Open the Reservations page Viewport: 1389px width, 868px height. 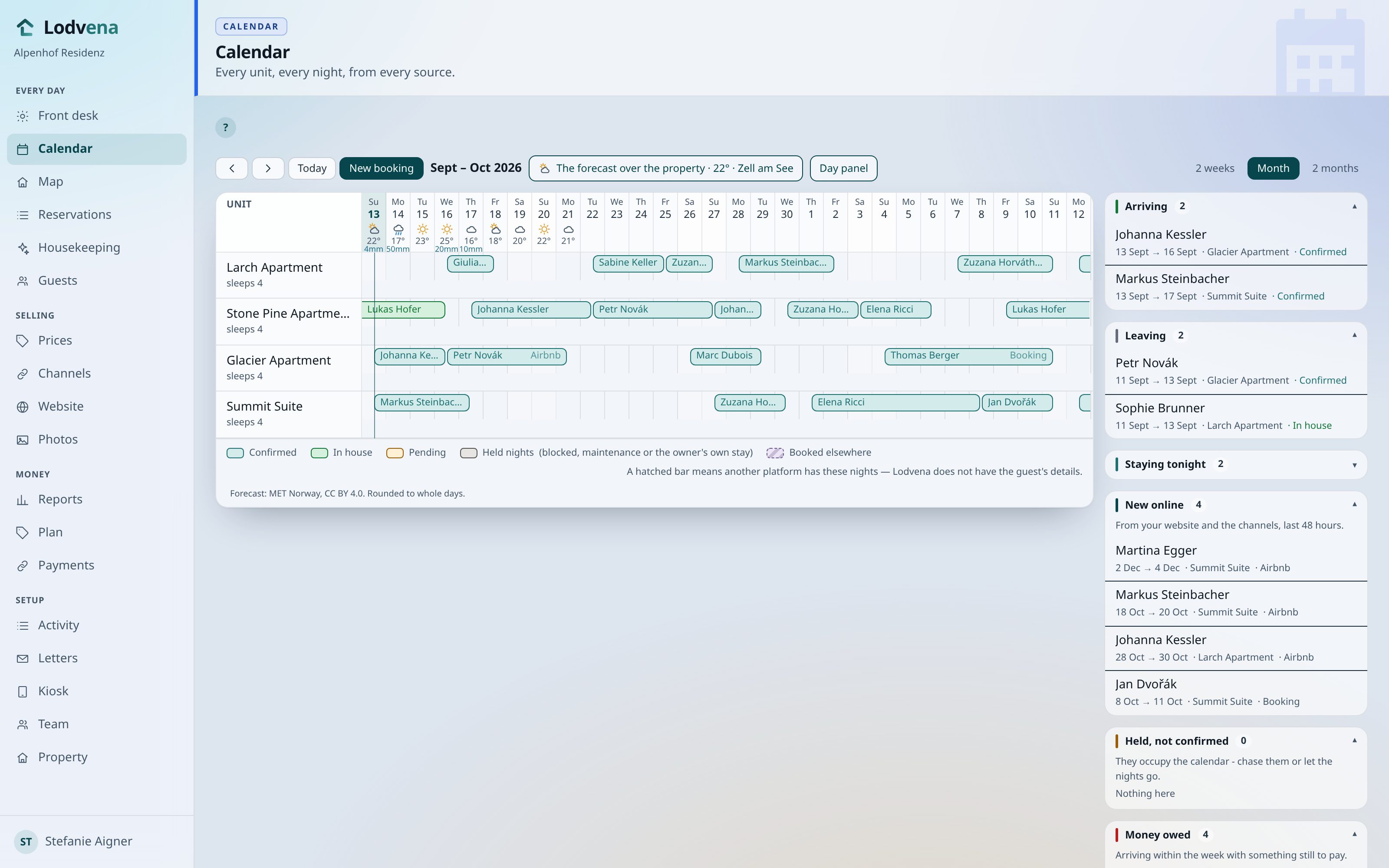pos(96,215)
